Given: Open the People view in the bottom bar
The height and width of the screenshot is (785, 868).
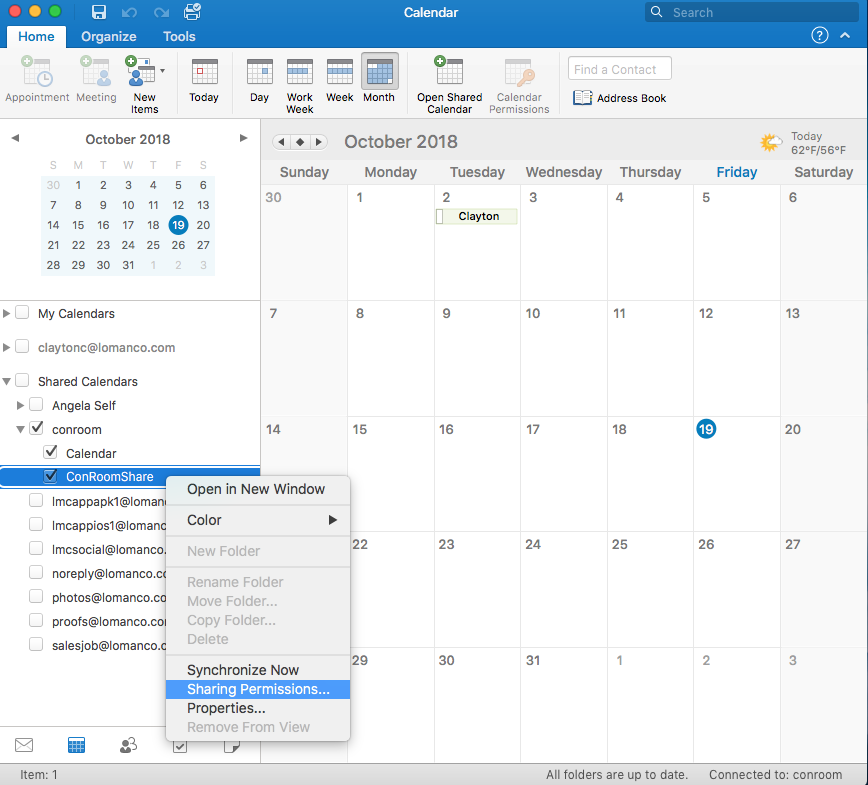Looking at the screenshot, I should pos(128,745).
